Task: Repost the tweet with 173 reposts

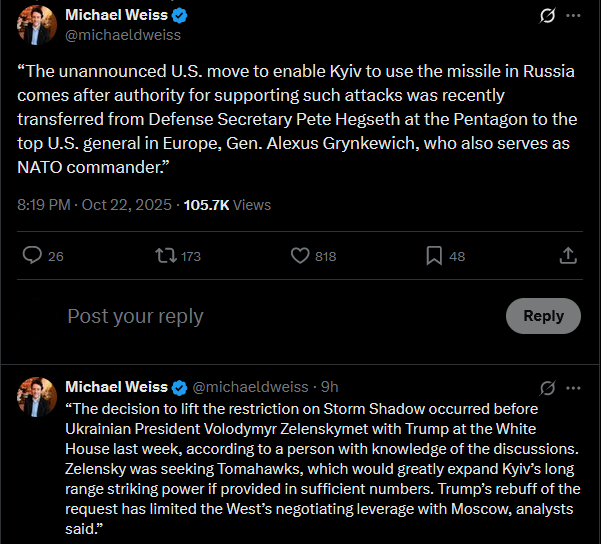Action: 166,255
